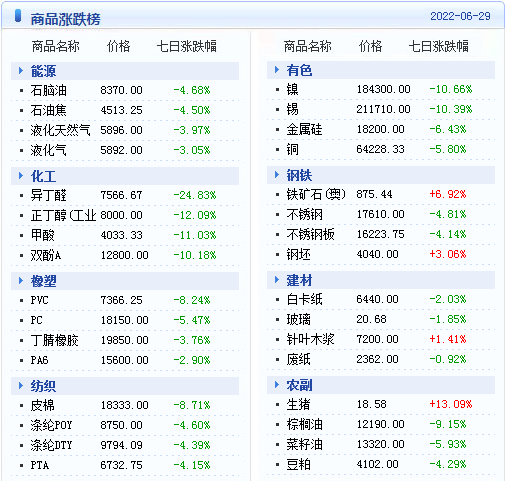Screen dimensions: 506x481
Task: Select the 异丁醛 commodity
Action: 49,195
